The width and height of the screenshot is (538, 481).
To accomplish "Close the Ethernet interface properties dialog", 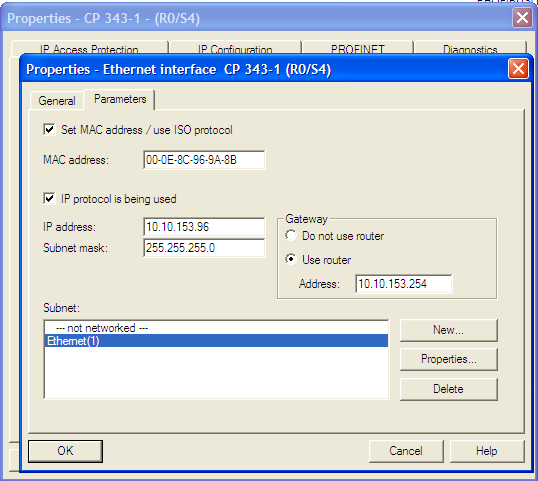I will 518,69.
